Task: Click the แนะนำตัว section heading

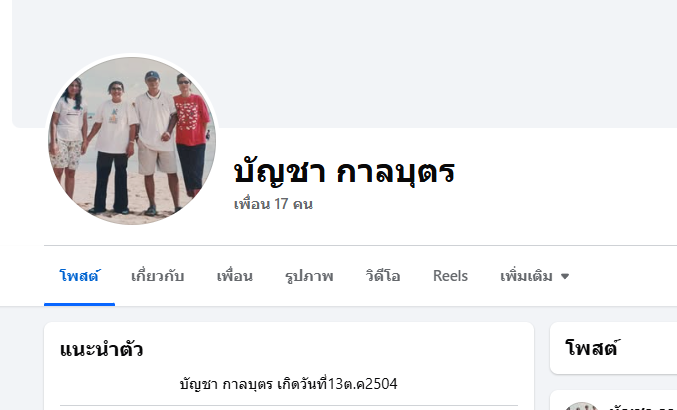Action: tap(101, 349)
